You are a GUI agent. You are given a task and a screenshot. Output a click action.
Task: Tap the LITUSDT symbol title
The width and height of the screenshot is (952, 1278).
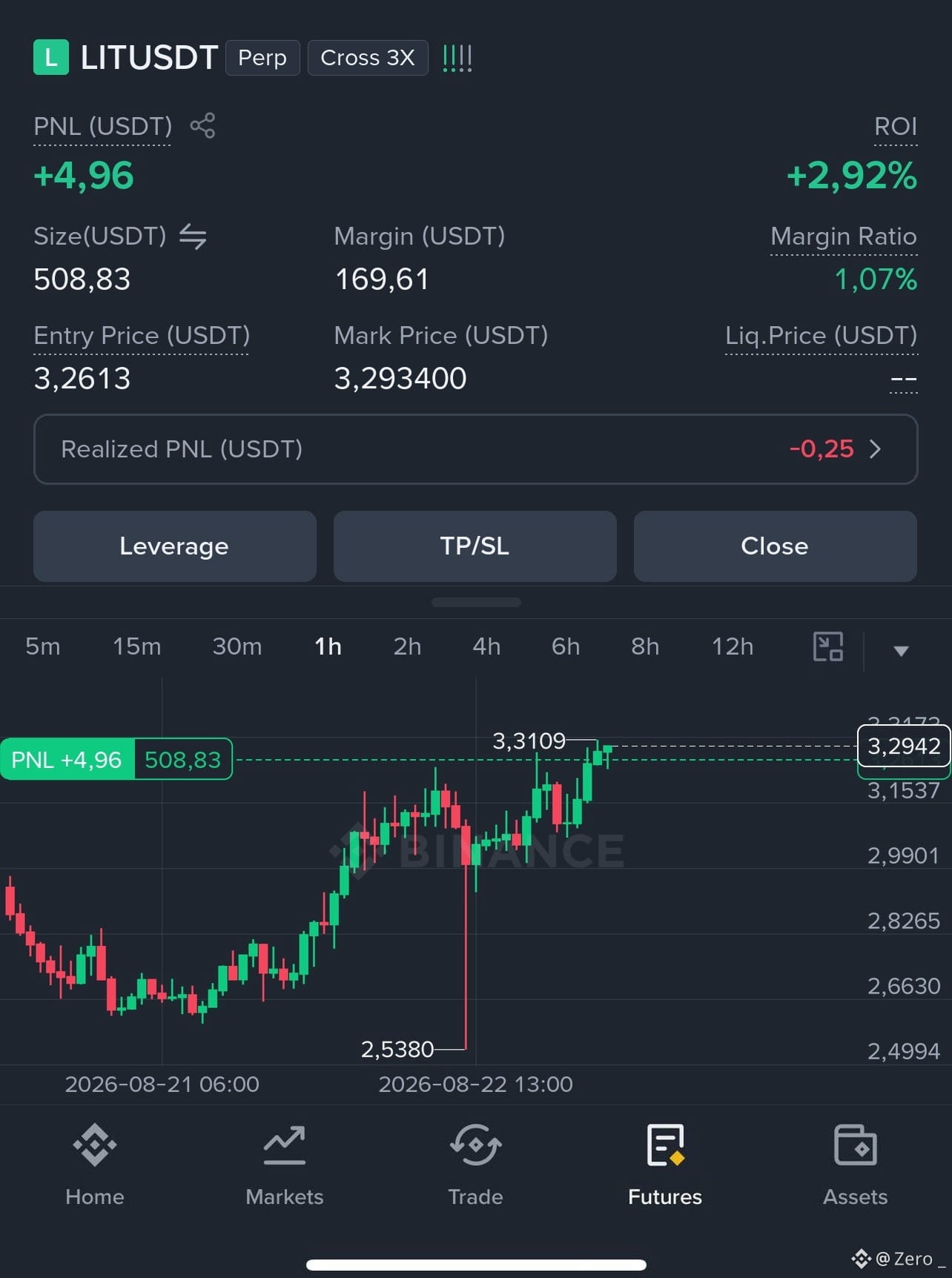(149, 58)
